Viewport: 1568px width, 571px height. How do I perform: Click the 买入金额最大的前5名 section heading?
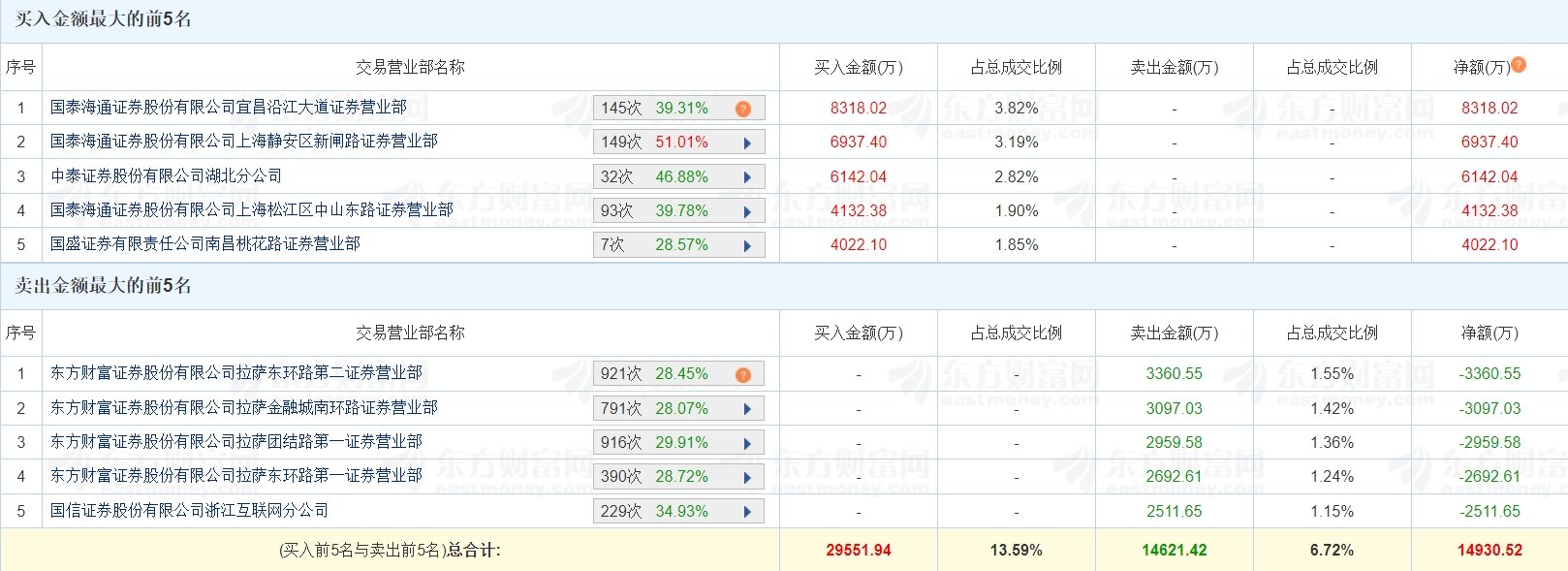coord(103,19)
